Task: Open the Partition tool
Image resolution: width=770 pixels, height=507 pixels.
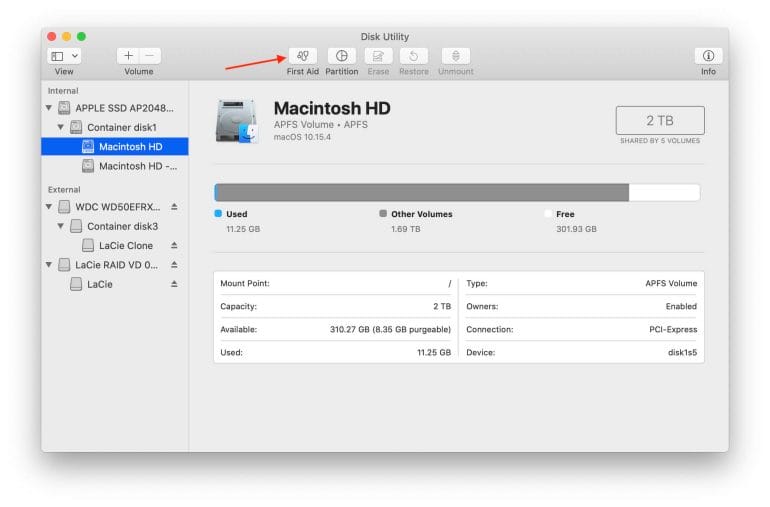Action: tap(341, 57)
